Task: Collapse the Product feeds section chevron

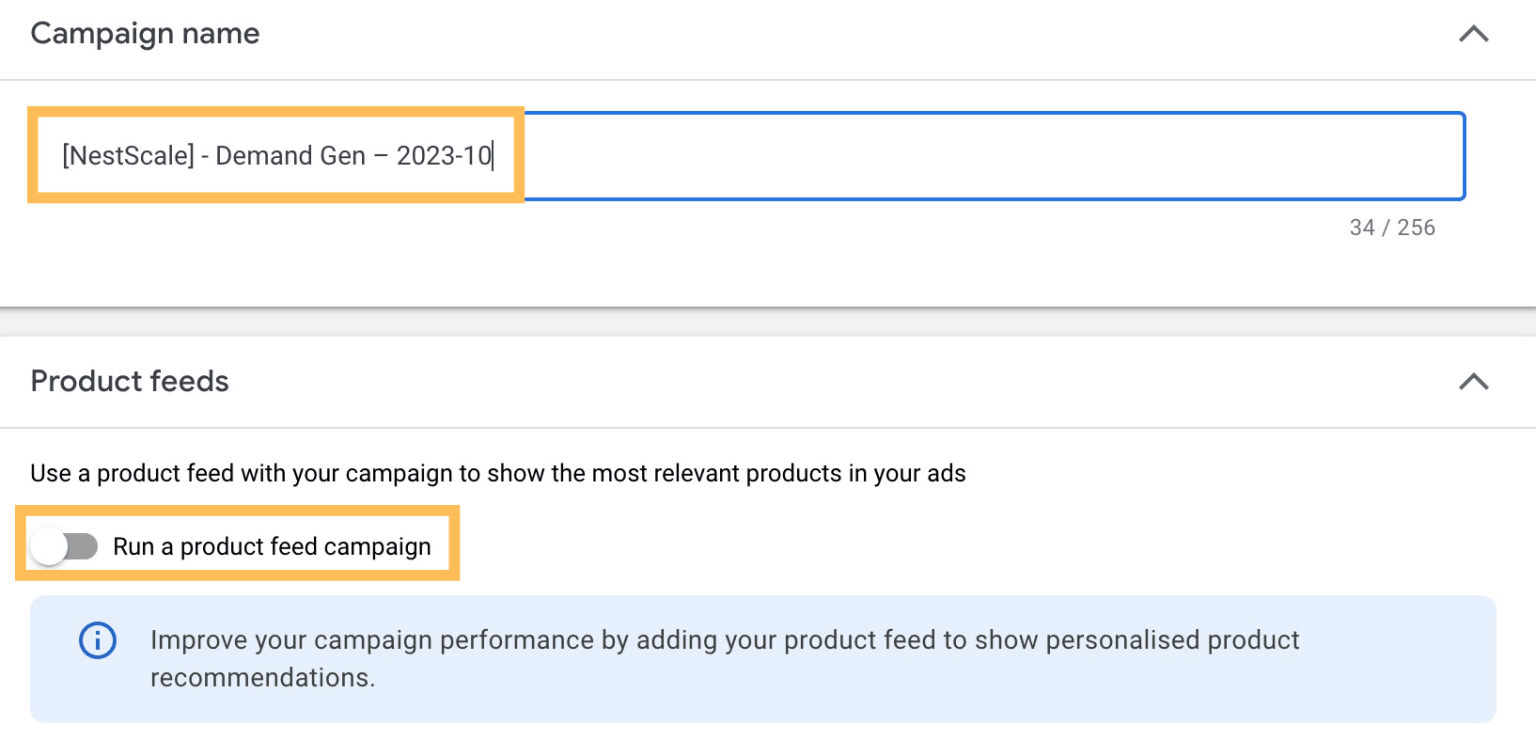Action: pos(1473,381)
